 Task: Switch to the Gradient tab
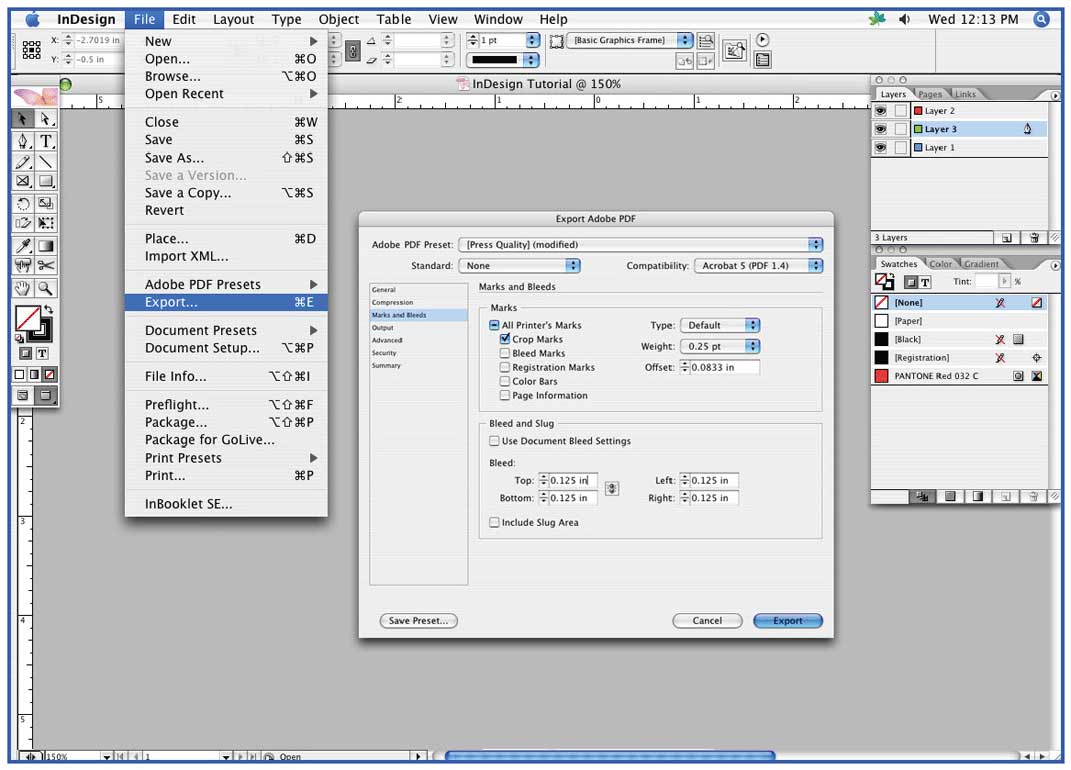click(981, 264)
